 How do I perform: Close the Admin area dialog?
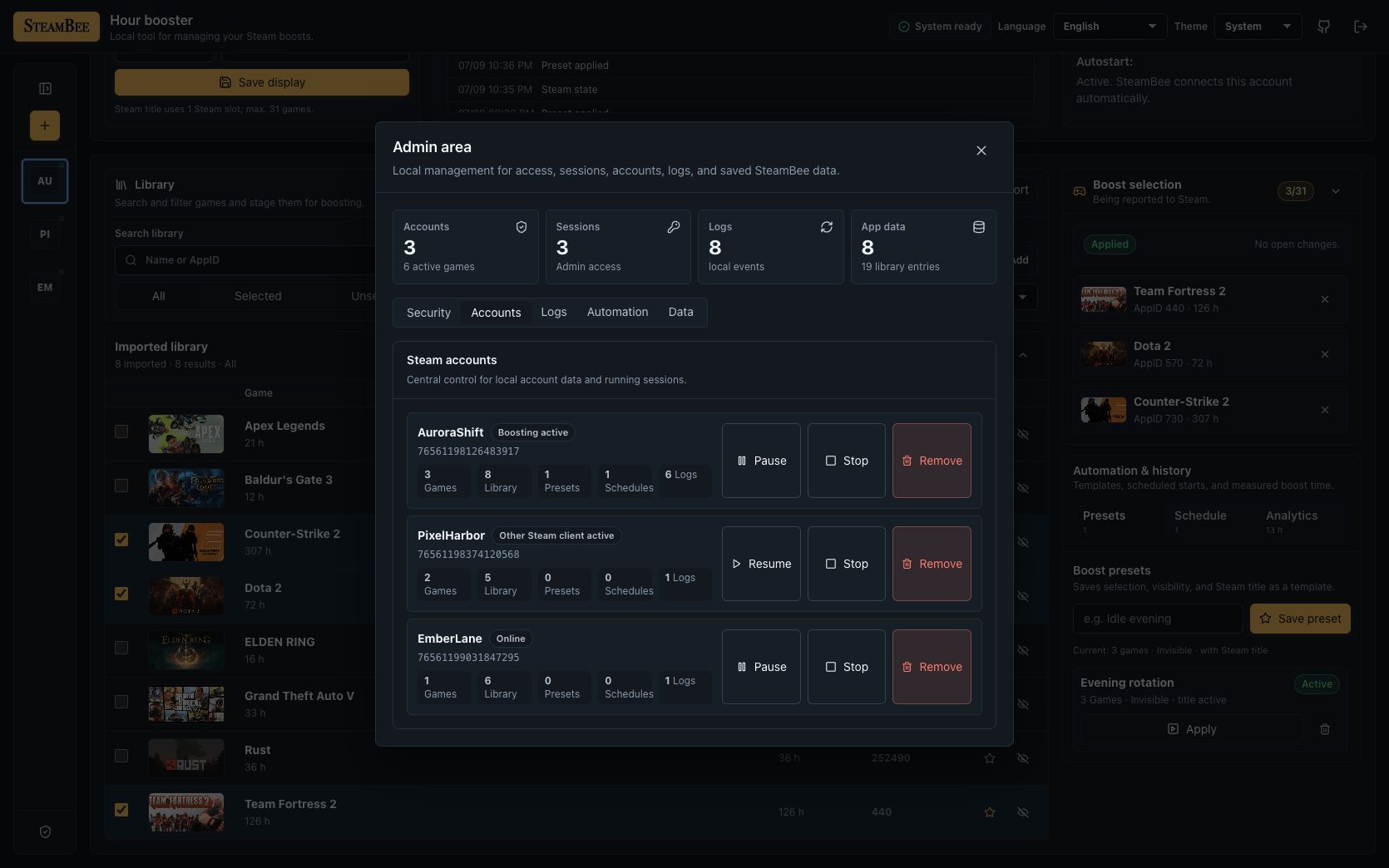click(981, 150)
